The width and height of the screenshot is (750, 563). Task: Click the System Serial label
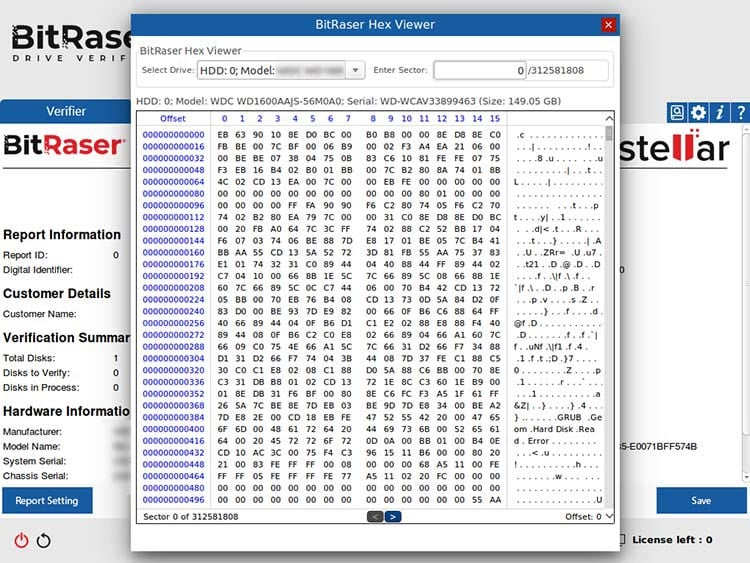coord(34,461)
